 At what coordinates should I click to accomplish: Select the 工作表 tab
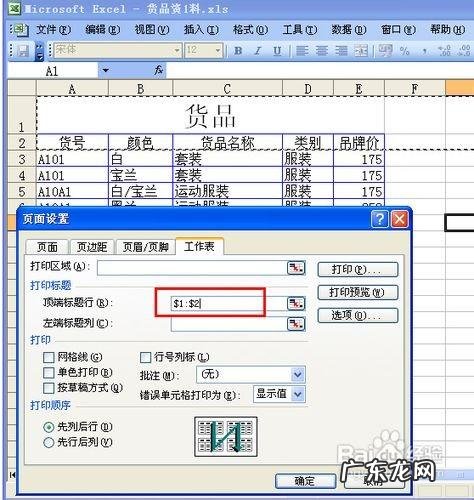click(x=199, y=246)
